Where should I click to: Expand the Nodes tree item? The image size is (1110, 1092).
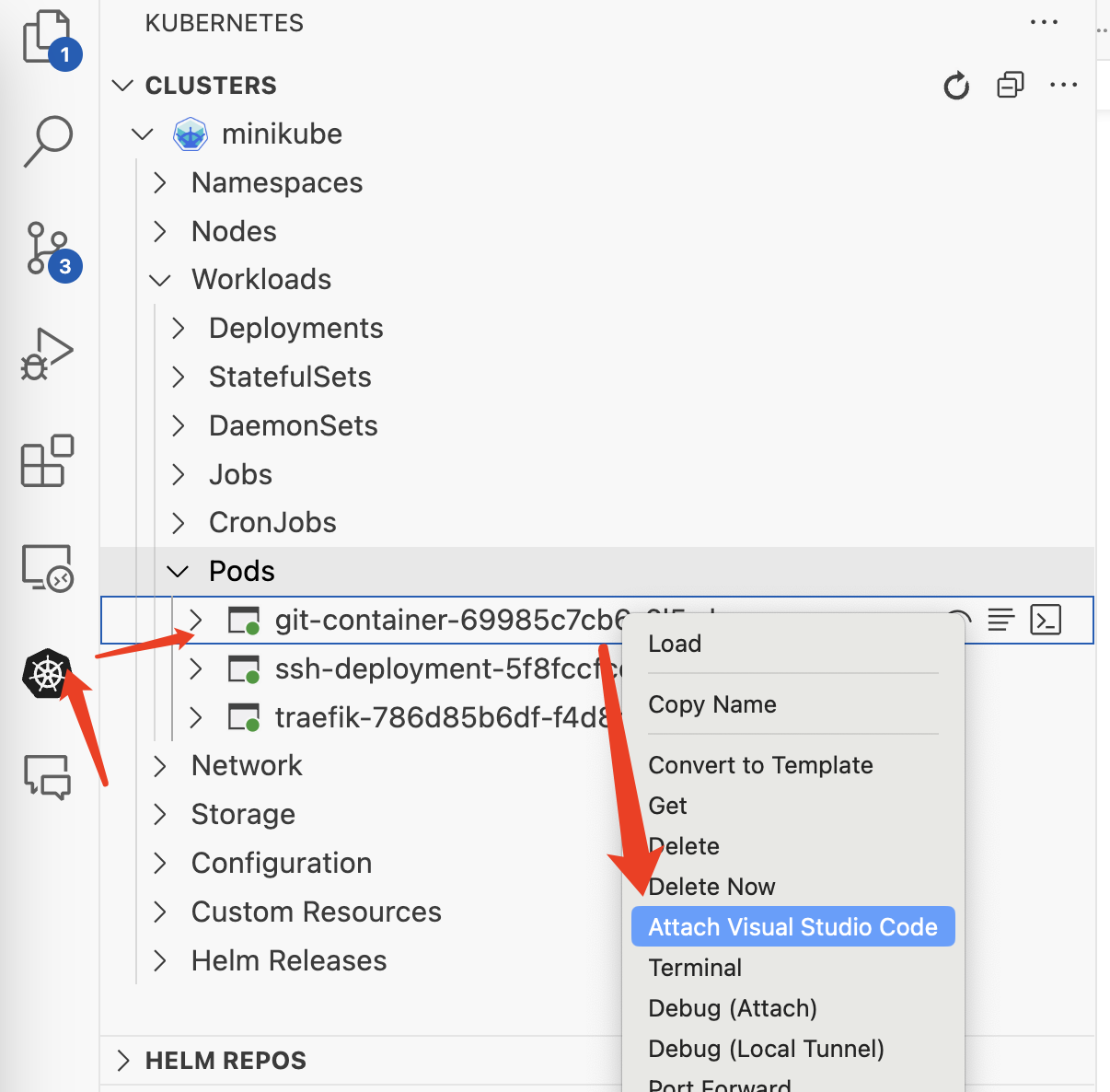(x=160, y=231)
